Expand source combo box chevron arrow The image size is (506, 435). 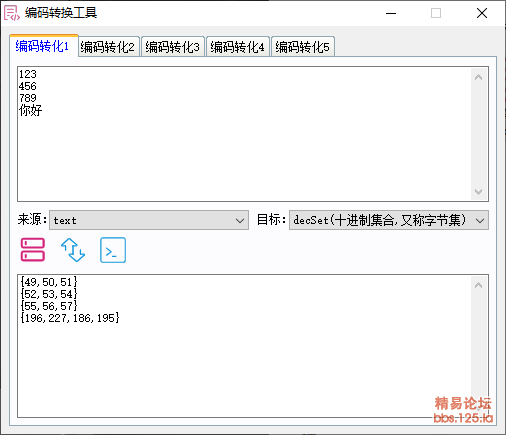(x=240, y=221)
